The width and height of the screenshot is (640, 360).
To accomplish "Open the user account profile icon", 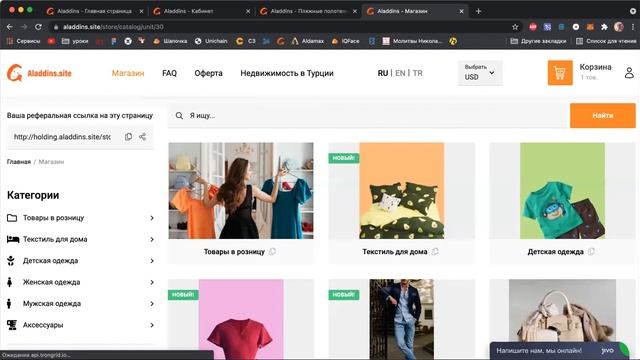I will 629,73.
